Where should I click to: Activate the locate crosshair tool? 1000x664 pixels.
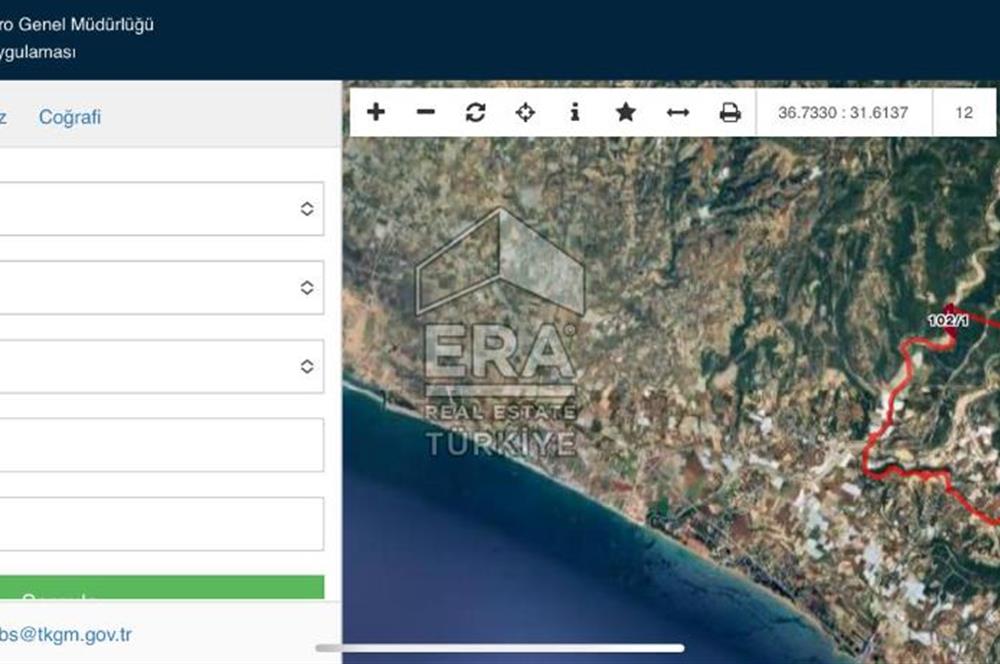tap(525, 112)
